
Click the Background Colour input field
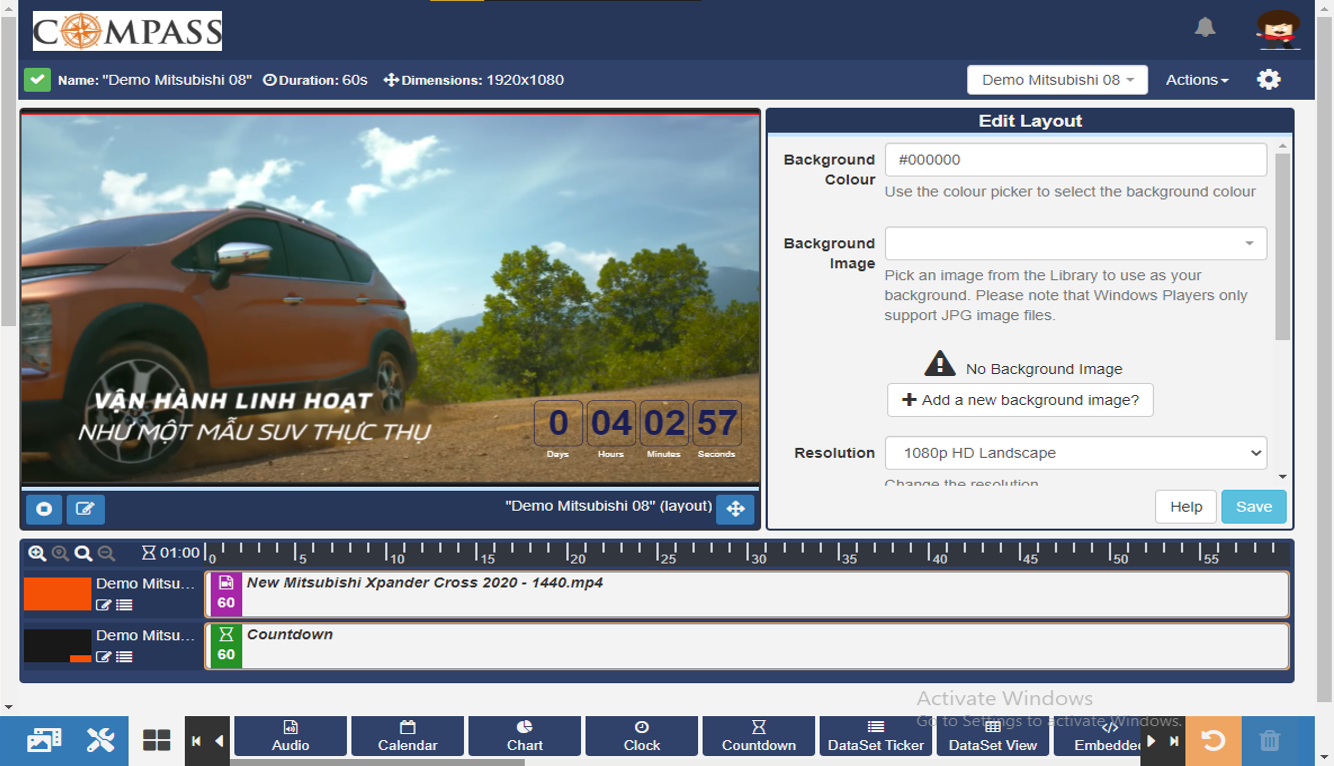[x=1075, y=160]
